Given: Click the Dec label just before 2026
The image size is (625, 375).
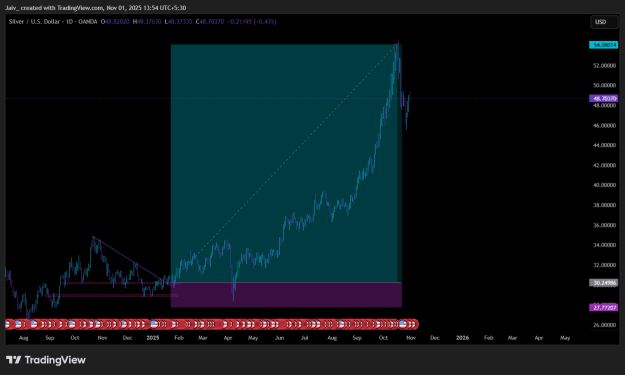Looking at the screenshot, I should (435, 338).
